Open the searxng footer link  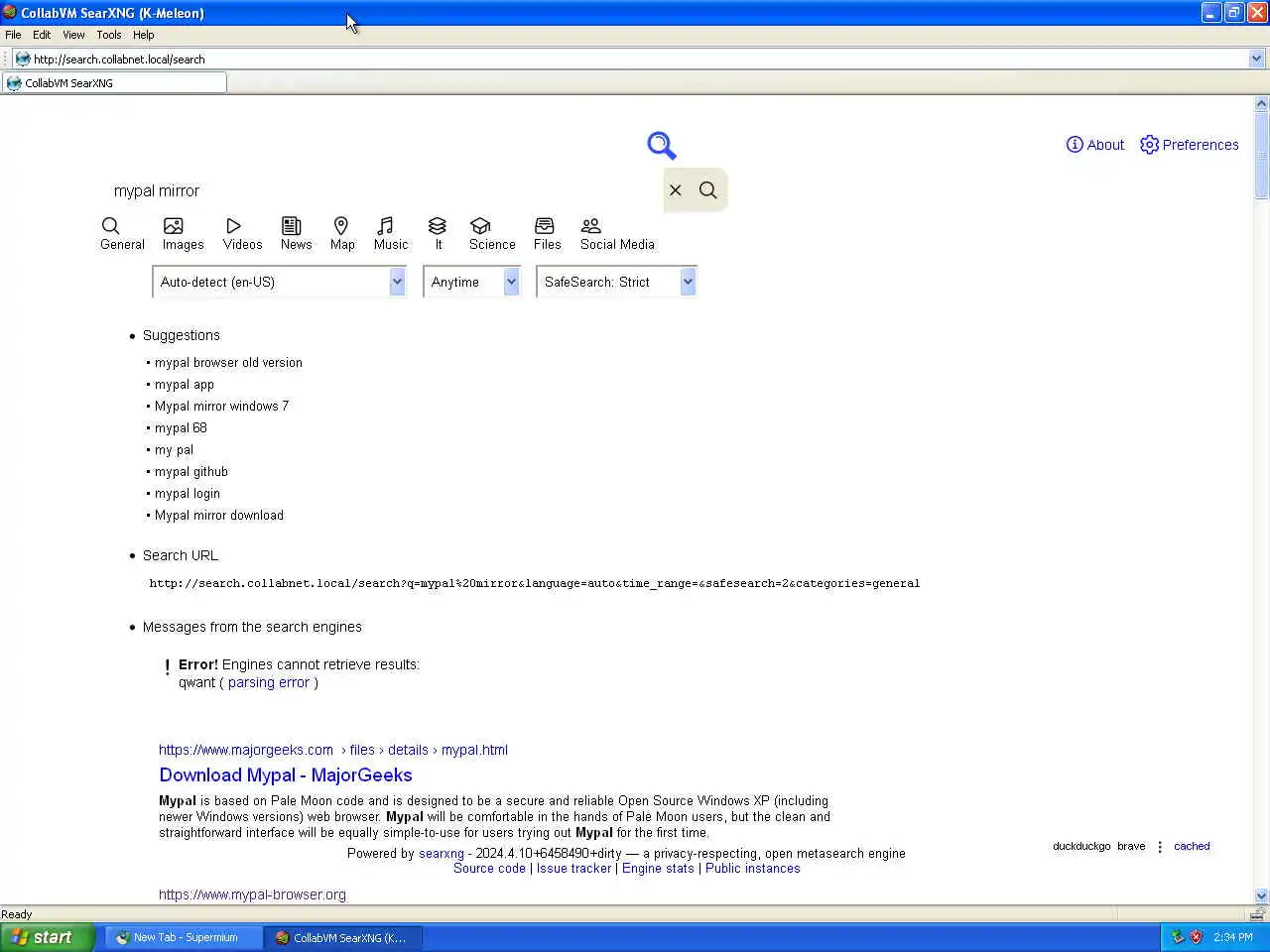click(442, 854)
